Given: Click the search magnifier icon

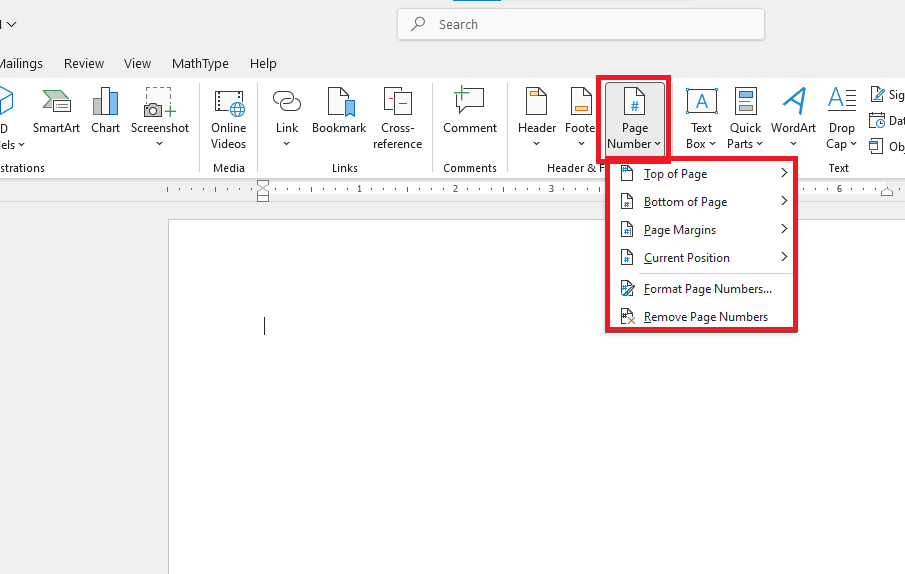Looking at the screenshot, I should point(418,24).
